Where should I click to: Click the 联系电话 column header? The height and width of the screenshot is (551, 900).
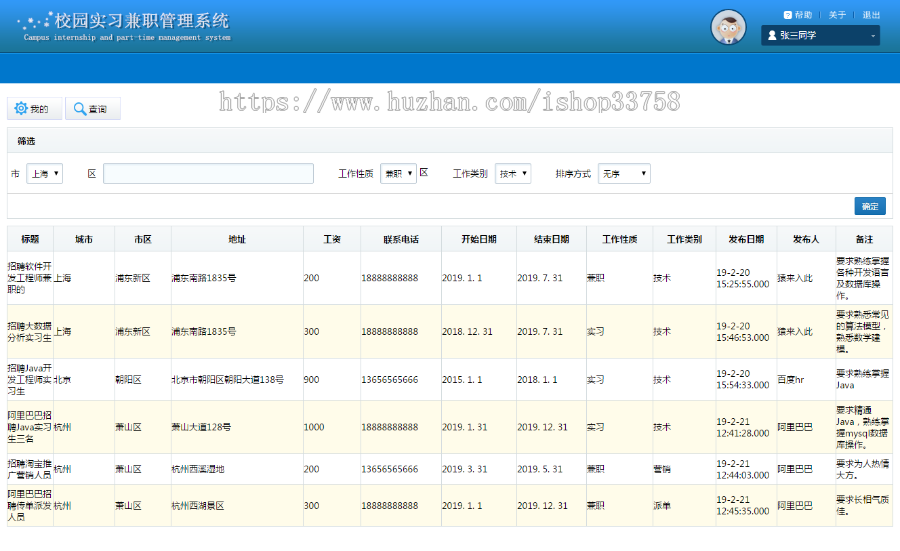click(401, 239)
